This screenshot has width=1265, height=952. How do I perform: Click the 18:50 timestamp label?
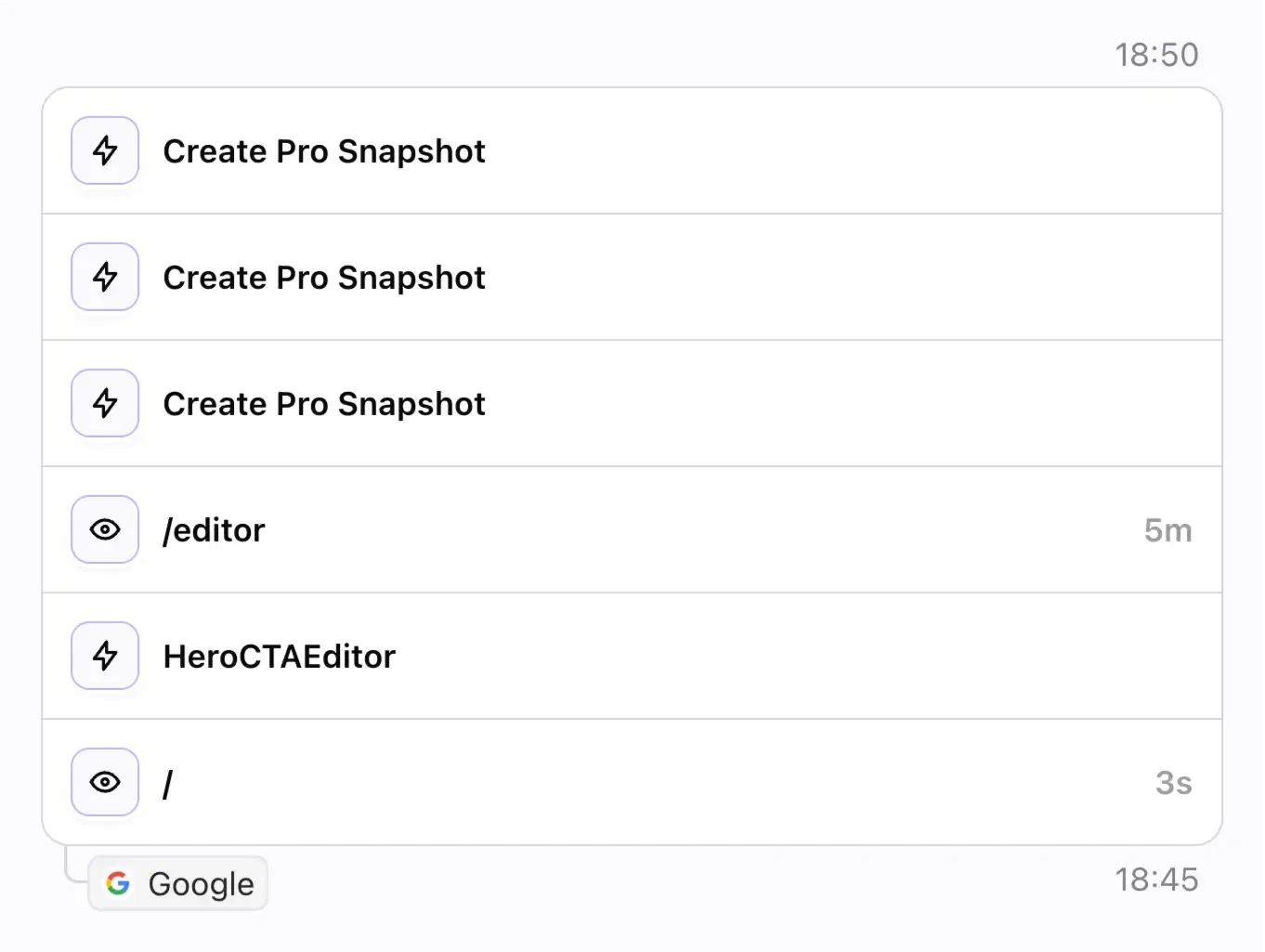pos(1157,54)
